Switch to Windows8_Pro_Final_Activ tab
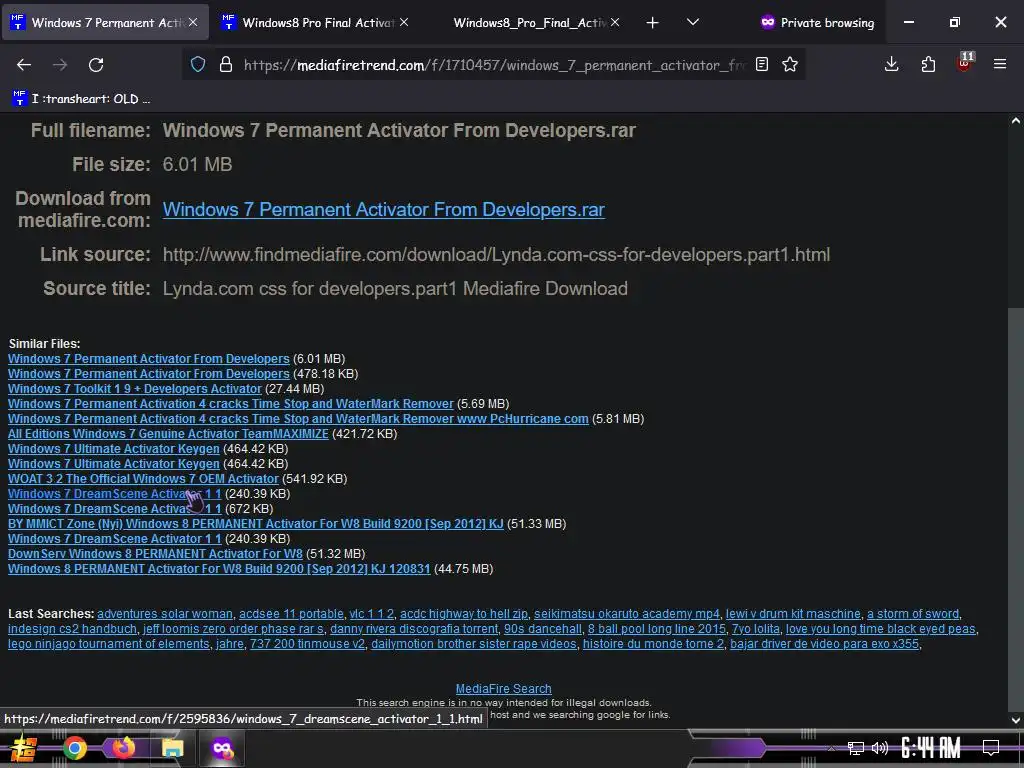This screenshot has width=1024, height=768. tap(528, 22)
